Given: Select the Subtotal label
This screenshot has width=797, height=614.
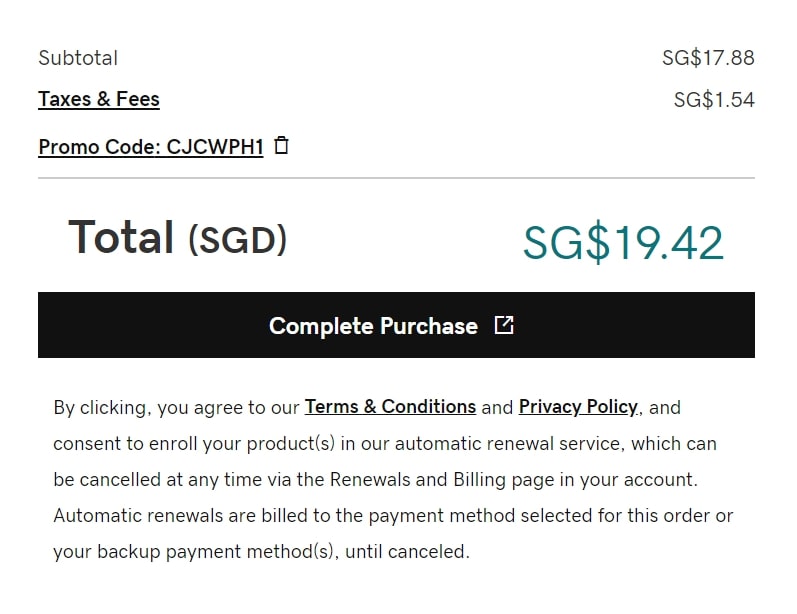Looking at the screenshot, I should pos(78,58).
